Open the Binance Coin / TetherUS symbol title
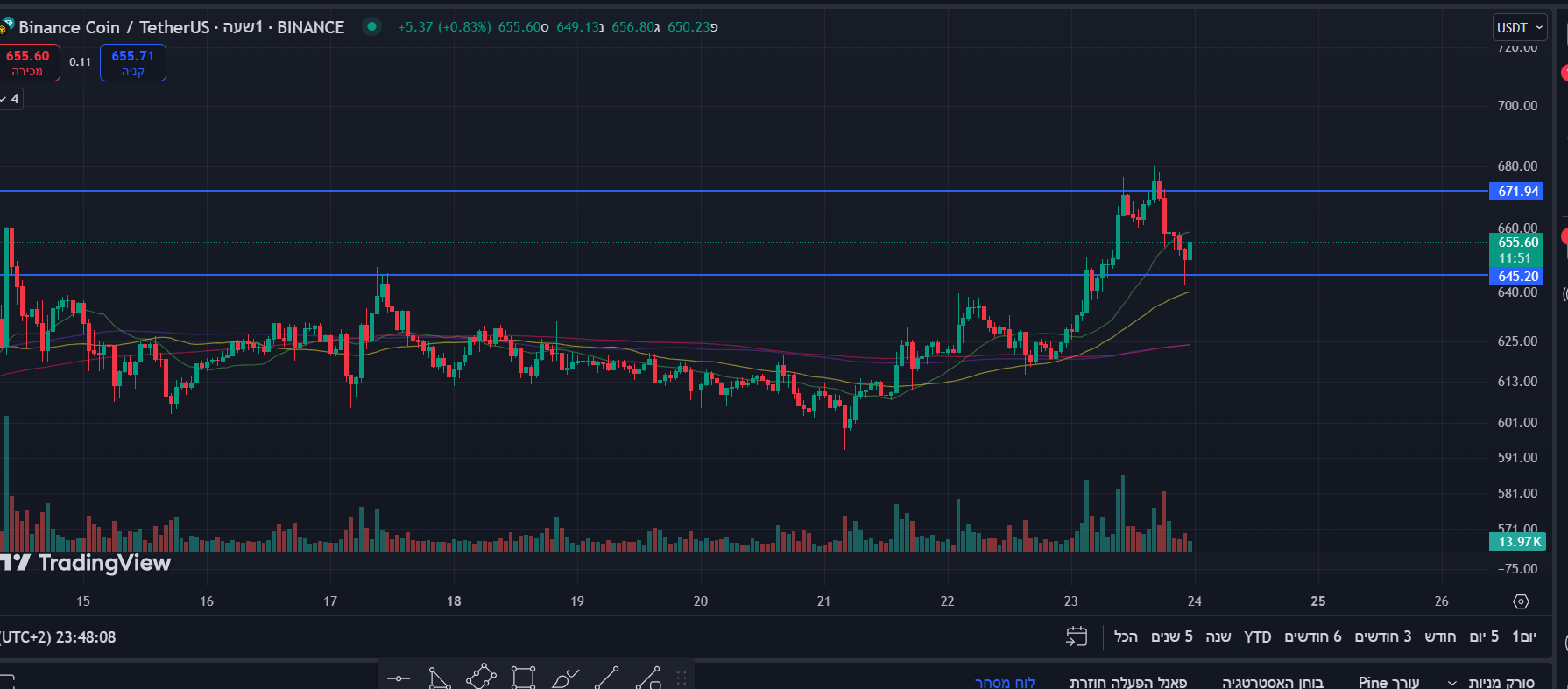This screenshot has height=689, width=1568. click(x=181, y=27)
